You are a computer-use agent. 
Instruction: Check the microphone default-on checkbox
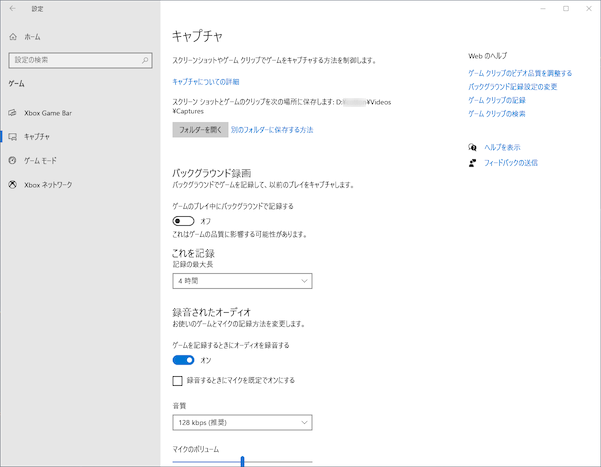178,381
